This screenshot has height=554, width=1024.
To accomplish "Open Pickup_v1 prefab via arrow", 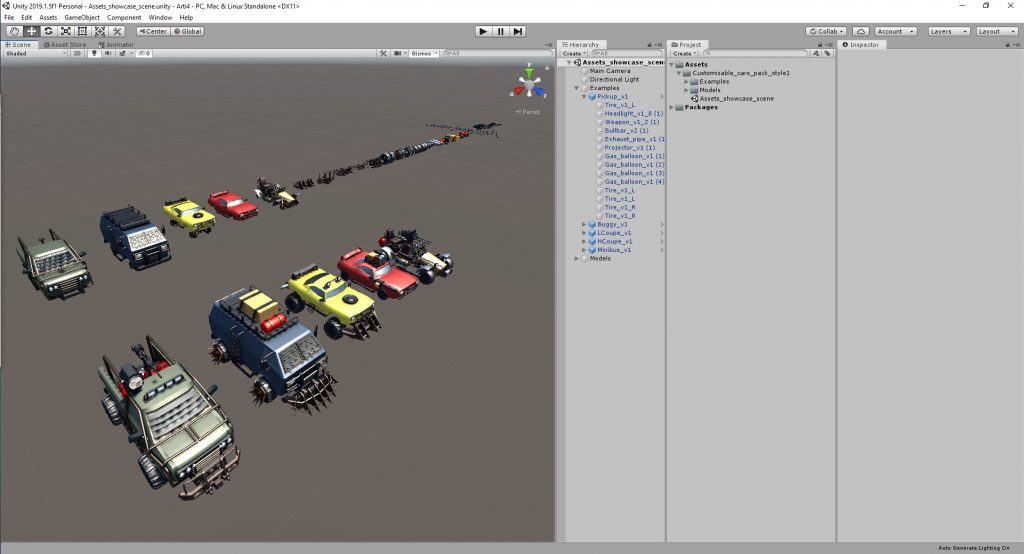I will point(662,96).
